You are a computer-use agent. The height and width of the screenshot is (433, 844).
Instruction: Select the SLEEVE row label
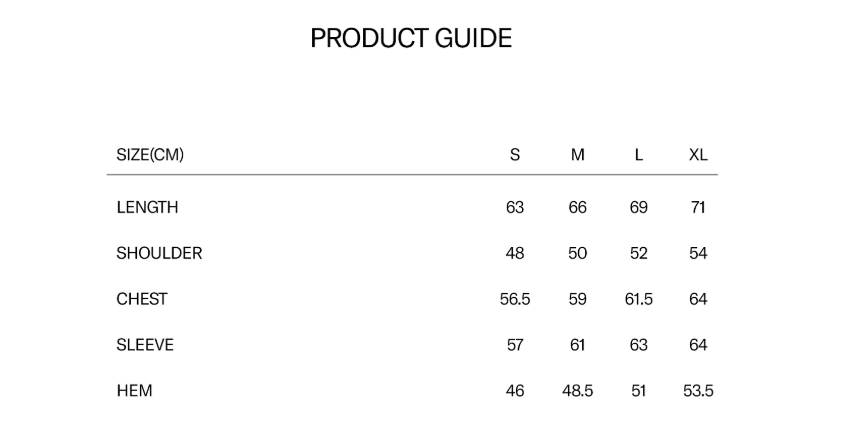(145, 345)
